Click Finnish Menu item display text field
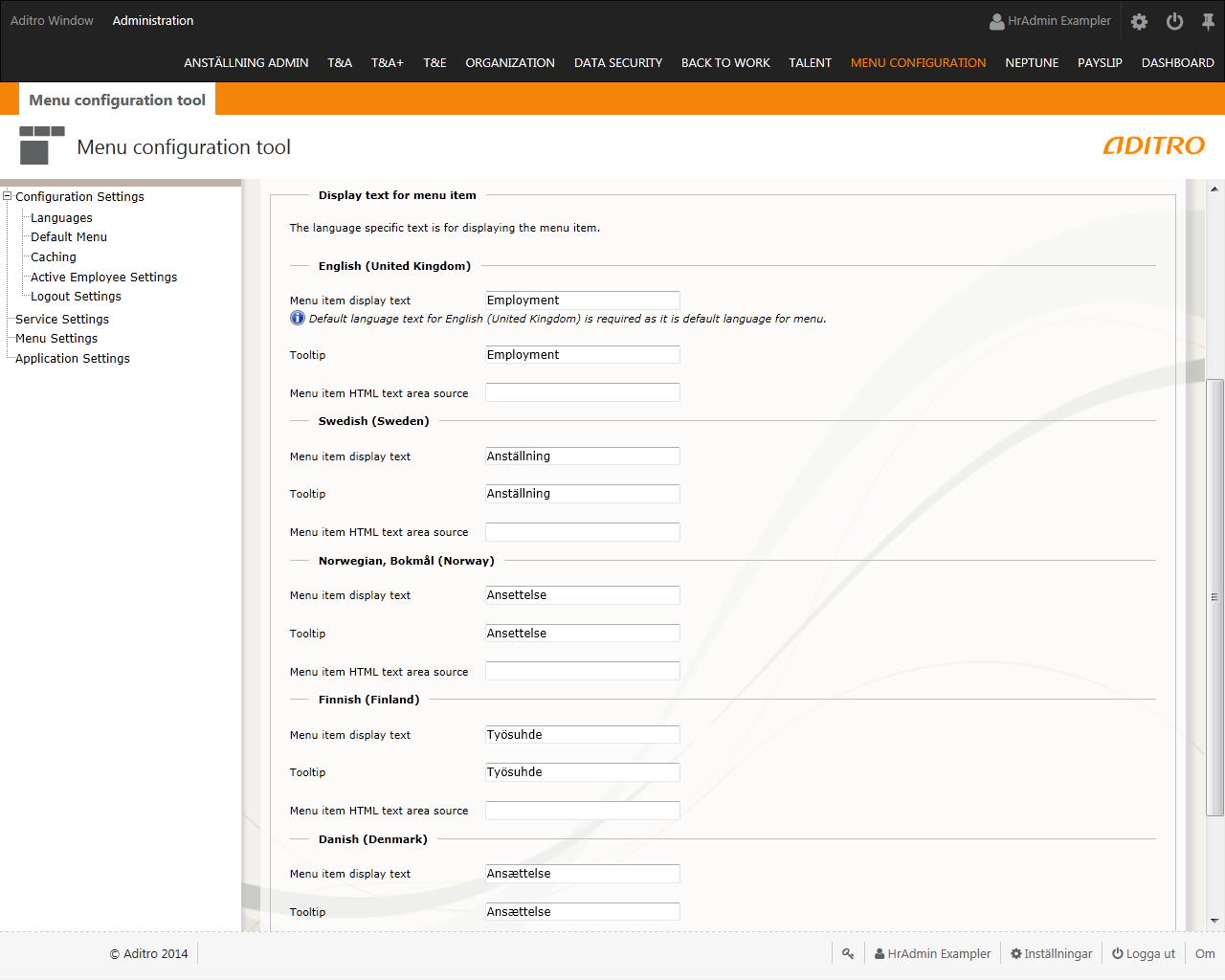 [x=583, y=735]
